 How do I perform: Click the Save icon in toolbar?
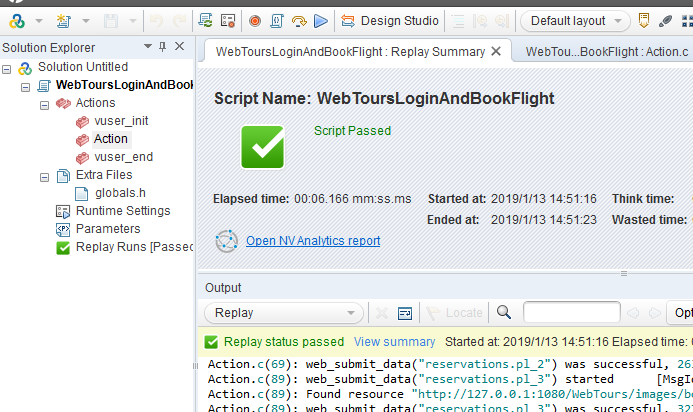click(110, 21)
